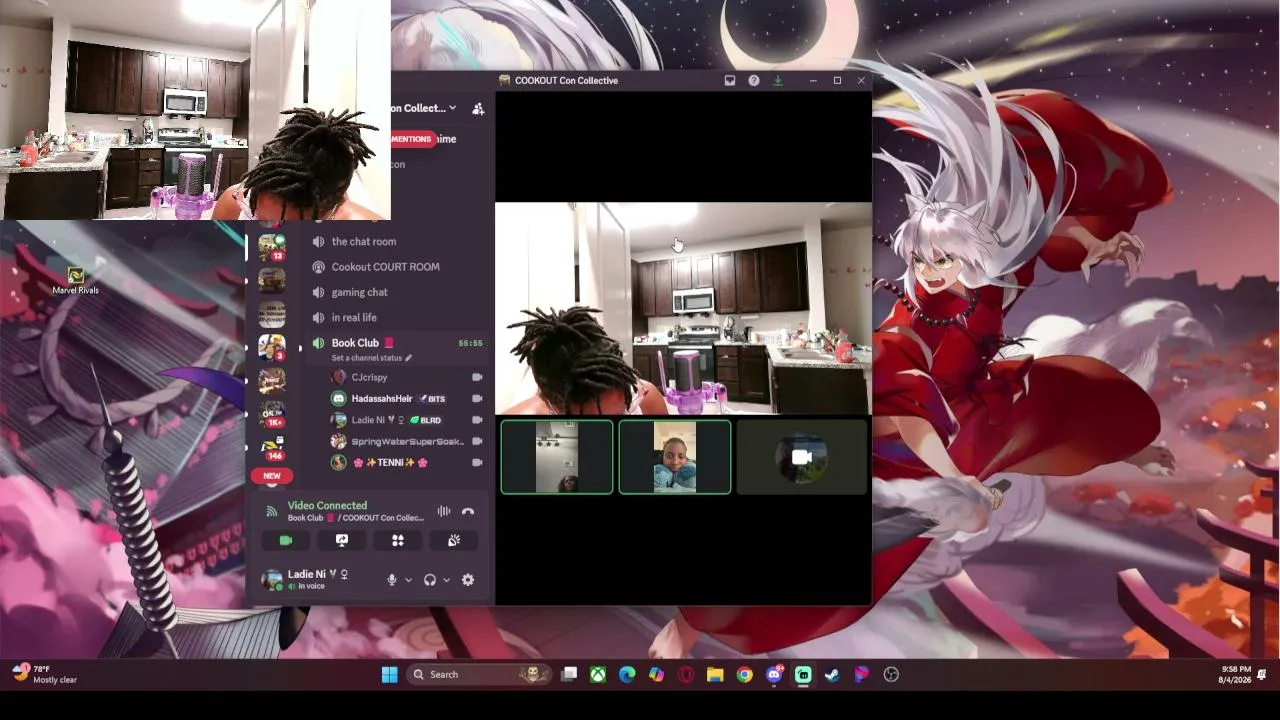Open noise suppression settings icon
This screenshot has width=1280, height=720.
tap(443, 511)
